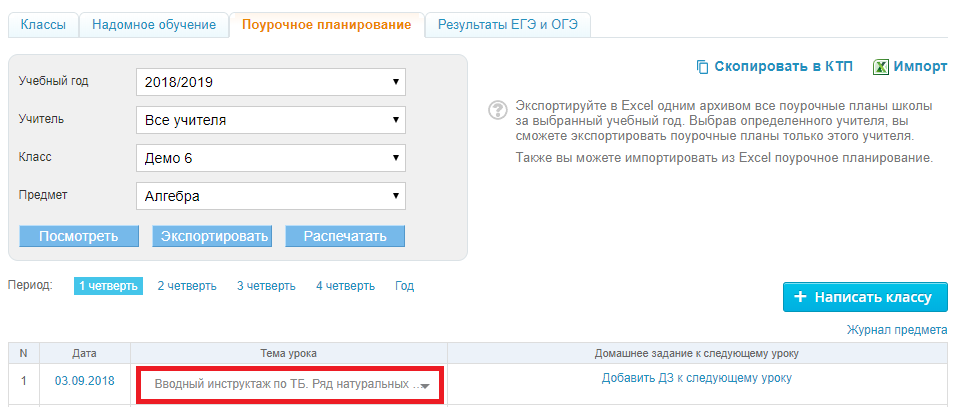This screenshot has width=964, height=418.
Task: Open the Журнал предмета link
Action: (x=897, y=330)
